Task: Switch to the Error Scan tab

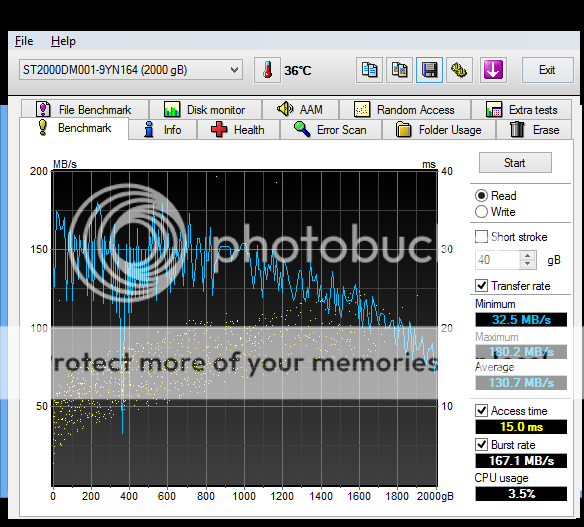Action: (x=331, y=130)
